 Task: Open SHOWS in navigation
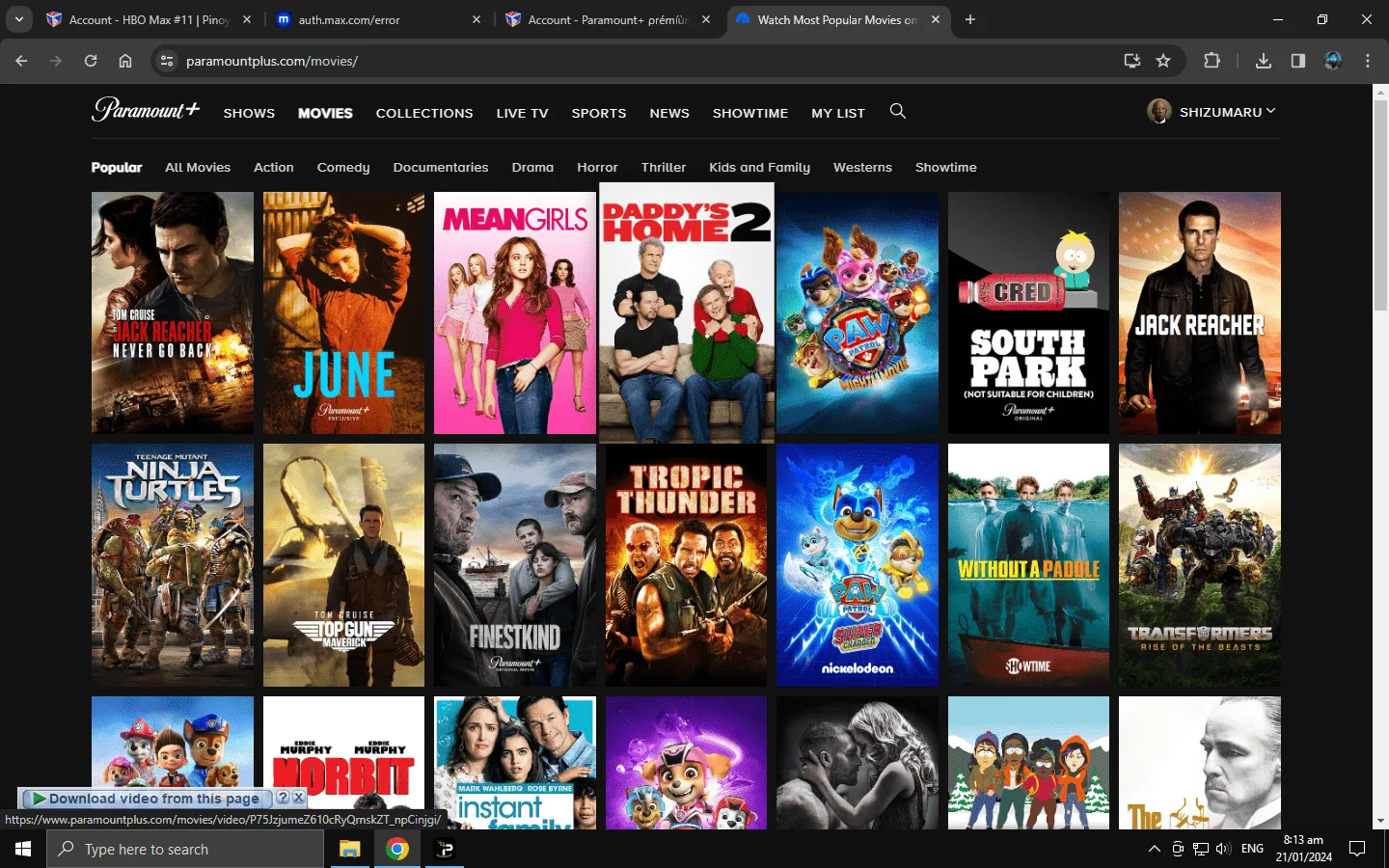(x=249, y=113)
